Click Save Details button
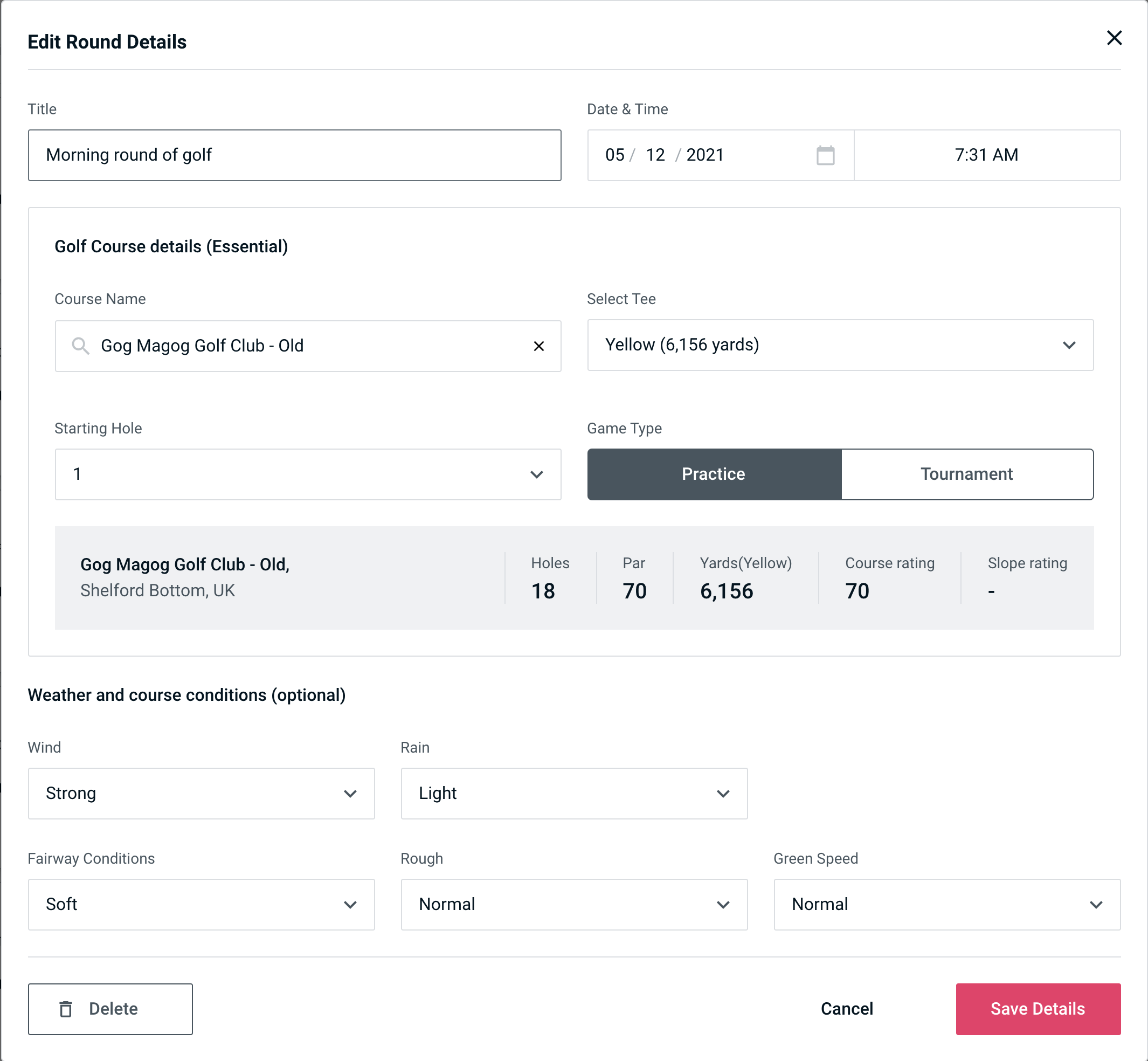Viewport: 1148px width, 1061px height. pyautogui.click(x=1037, y=1009)
